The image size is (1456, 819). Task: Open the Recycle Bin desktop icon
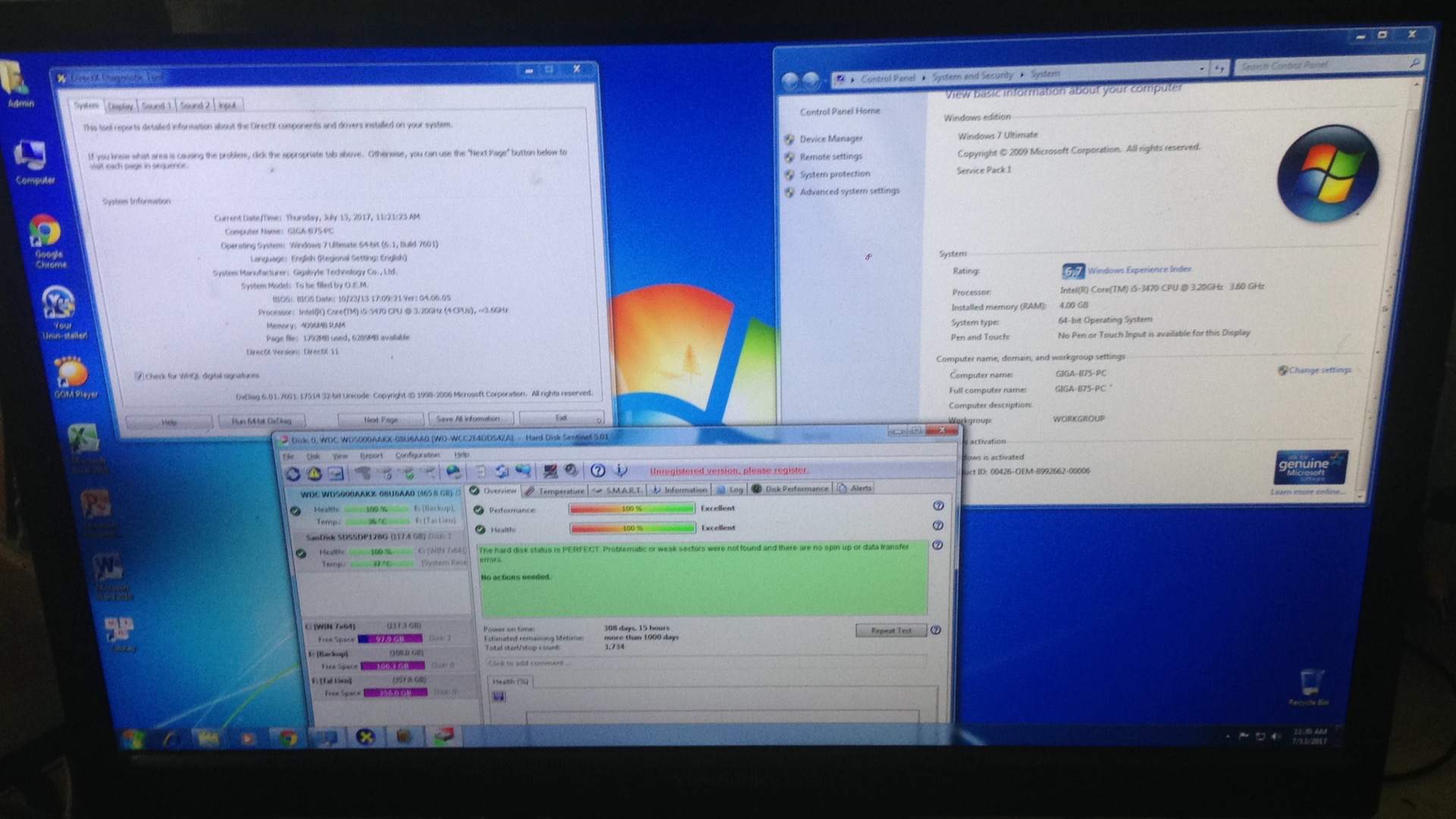pyautogui.click(x=1310, y=687)
